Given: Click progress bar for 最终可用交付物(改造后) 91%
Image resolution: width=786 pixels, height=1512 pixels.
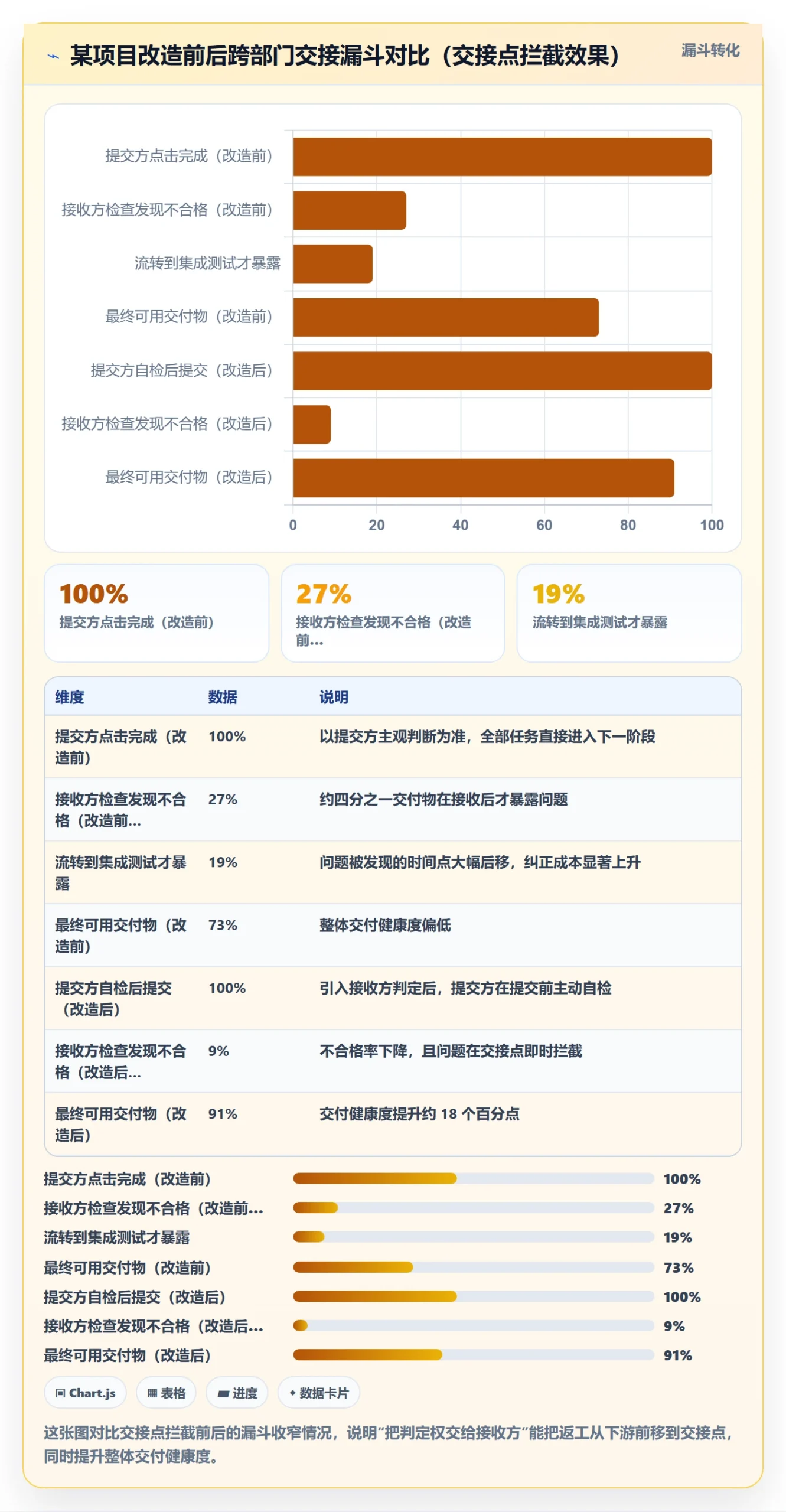Looking at the screenshot, I should click(x=474, y=1354).
